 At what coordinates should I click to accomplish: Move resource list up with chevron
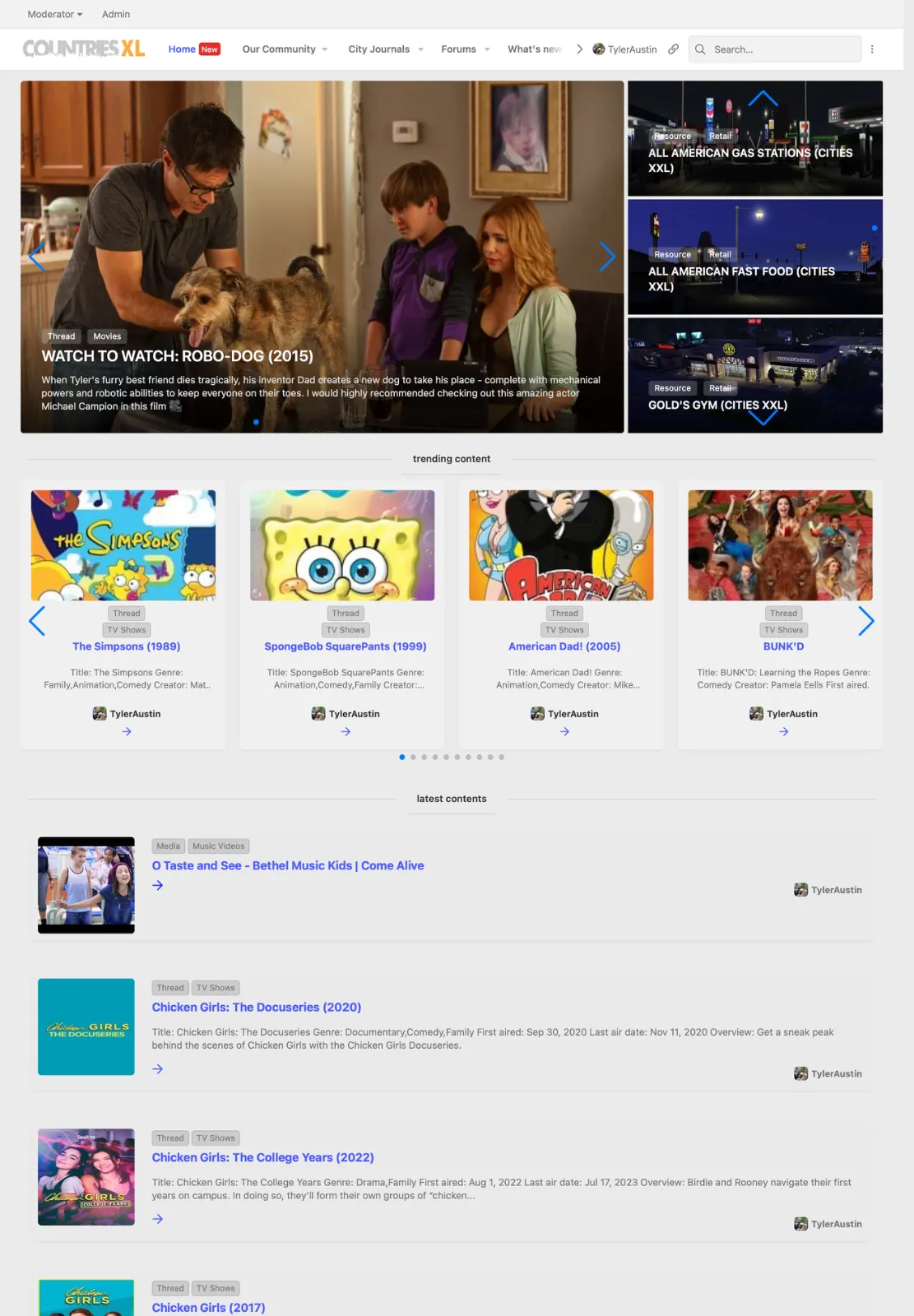[x=763, y=99]
